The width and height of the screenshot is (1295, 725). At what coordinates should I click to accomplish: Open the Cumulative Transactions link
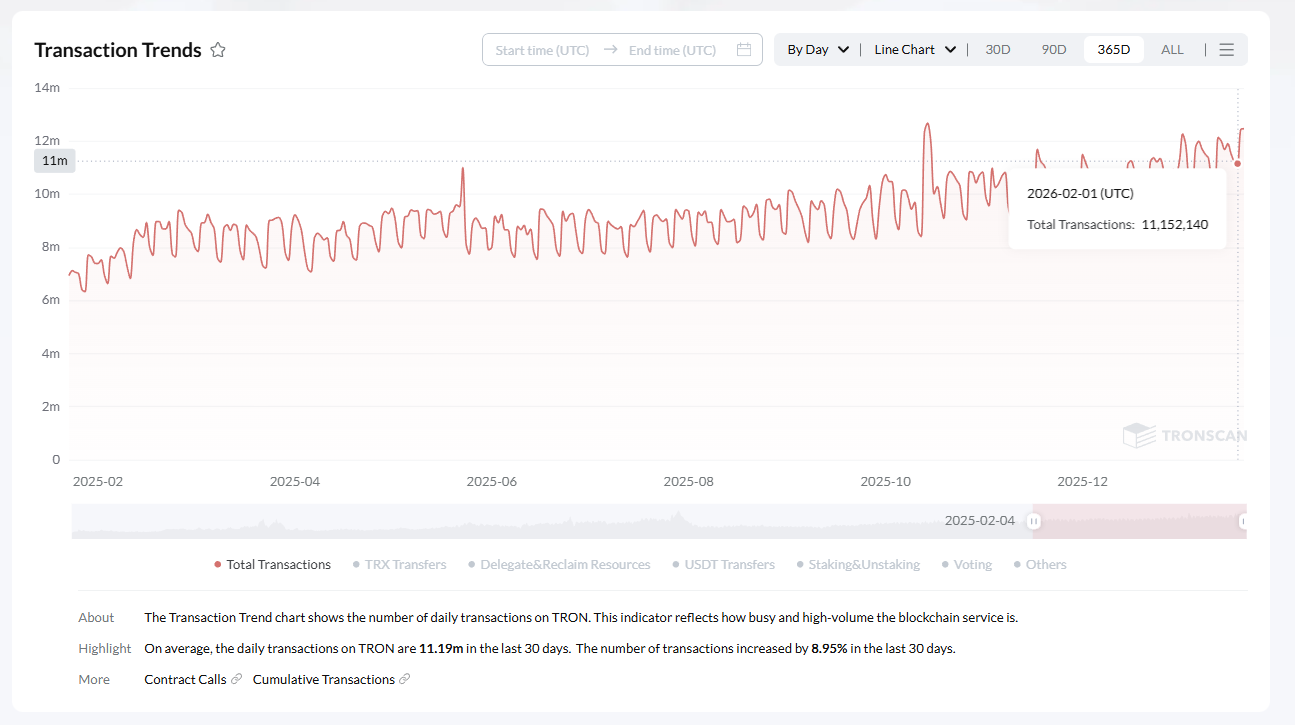click(323, 679)
